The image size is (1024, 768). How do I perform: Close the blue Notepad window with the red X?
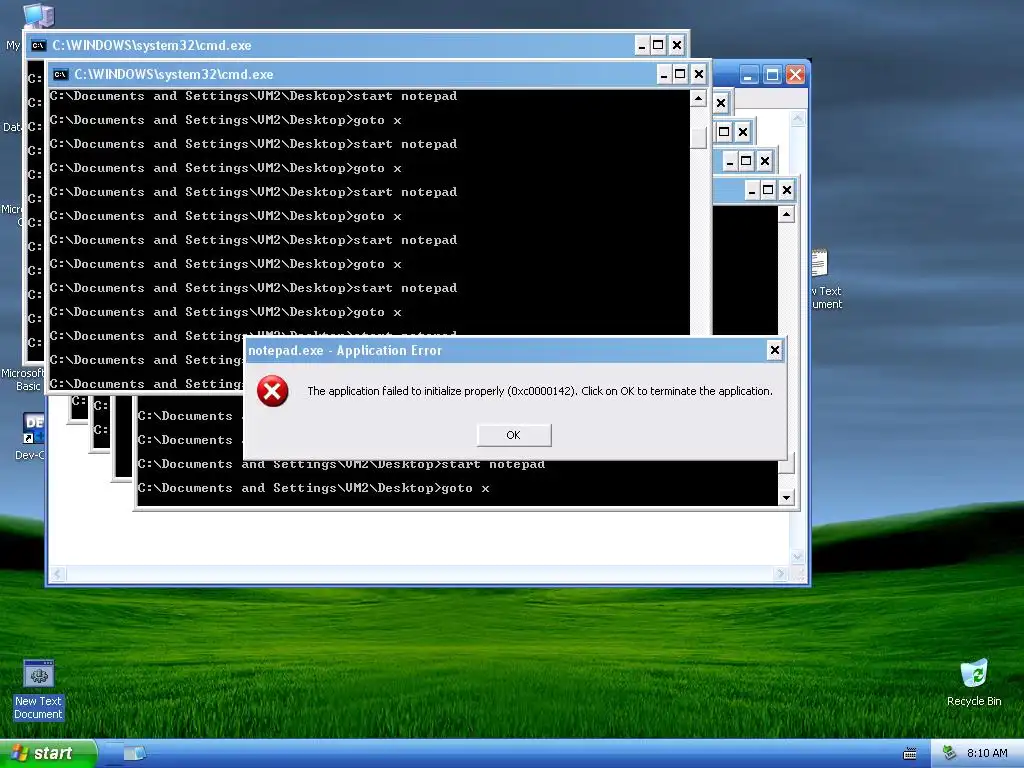[795, 75]
